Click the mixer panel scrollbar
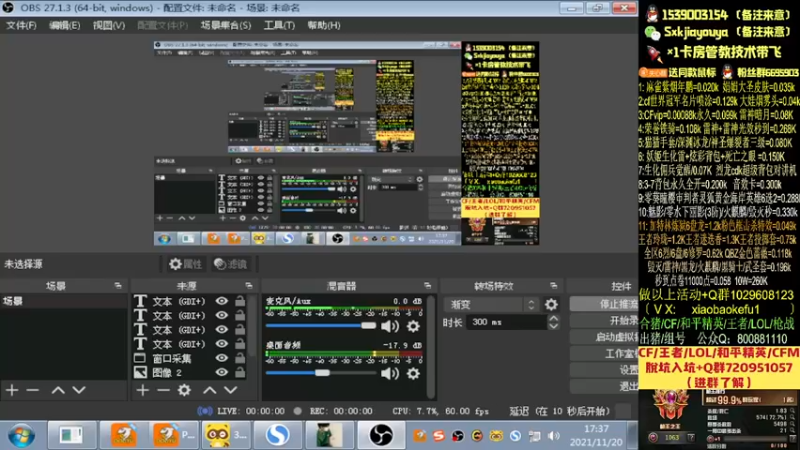Viewport: 800px width, 450px height. [x=431, y=346]
